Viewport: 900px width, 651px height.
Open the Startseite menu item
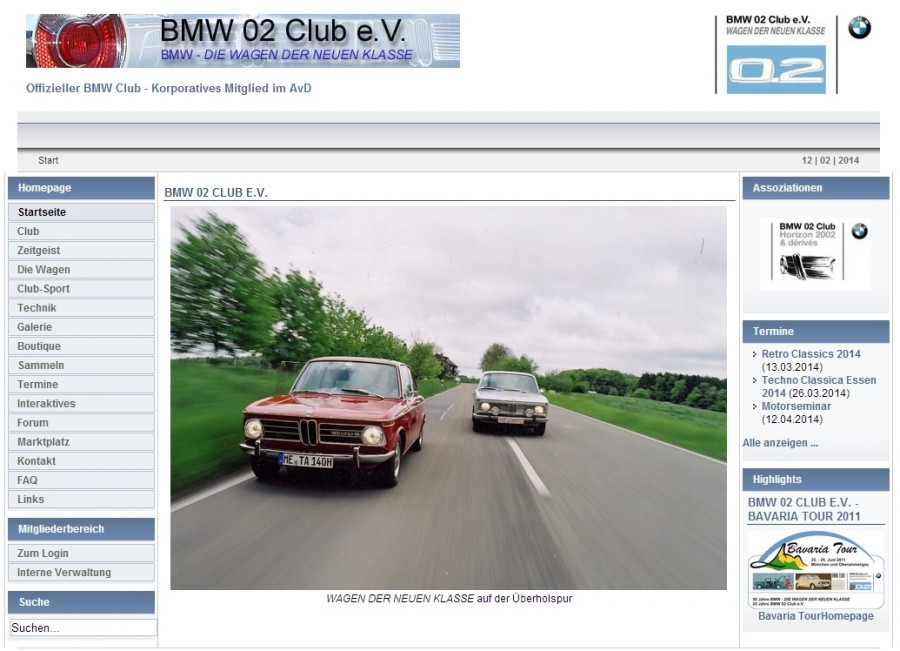(x=82, y=212)
